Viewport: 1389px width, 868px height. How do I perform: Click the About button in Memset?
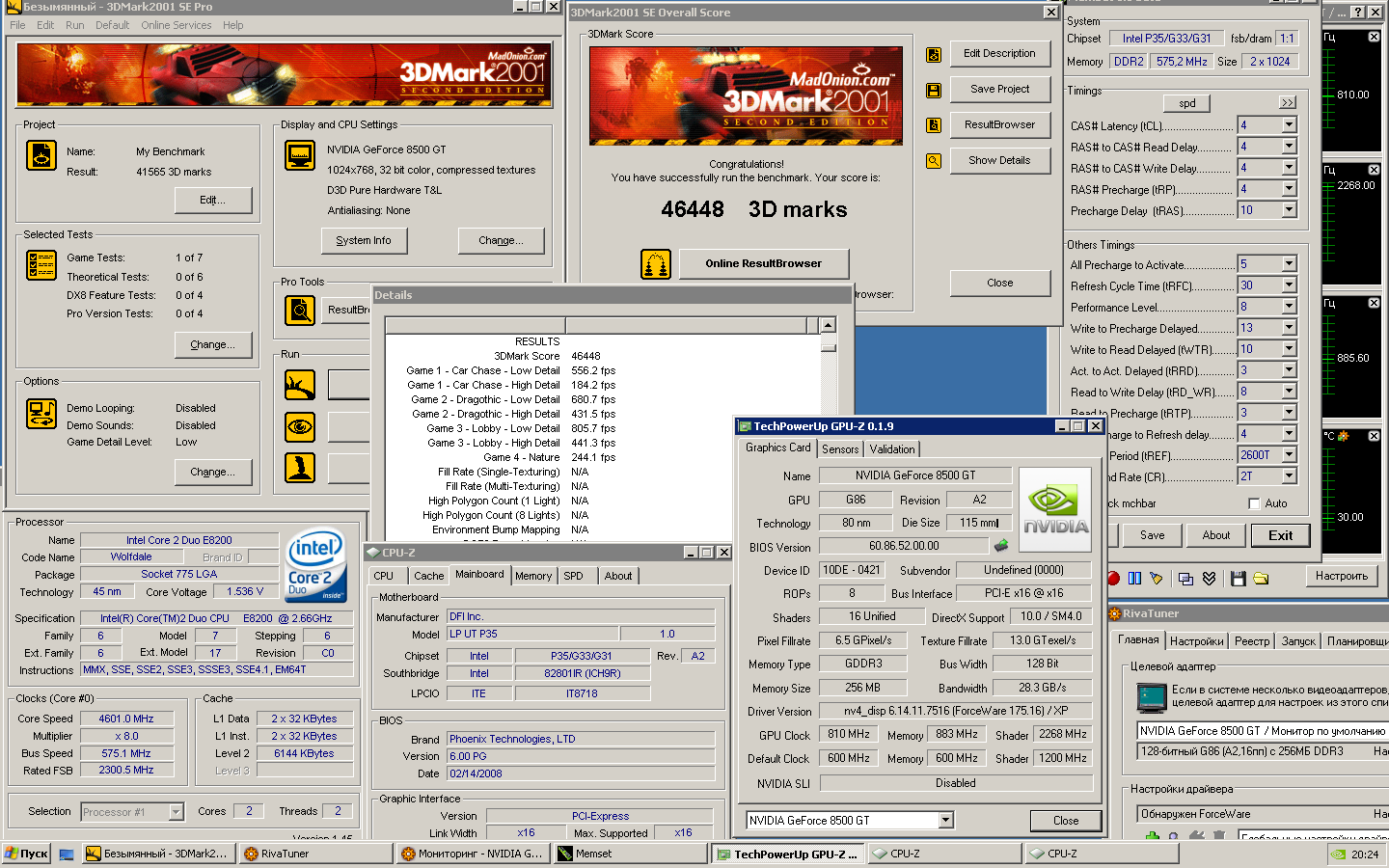click(1216, 535)
